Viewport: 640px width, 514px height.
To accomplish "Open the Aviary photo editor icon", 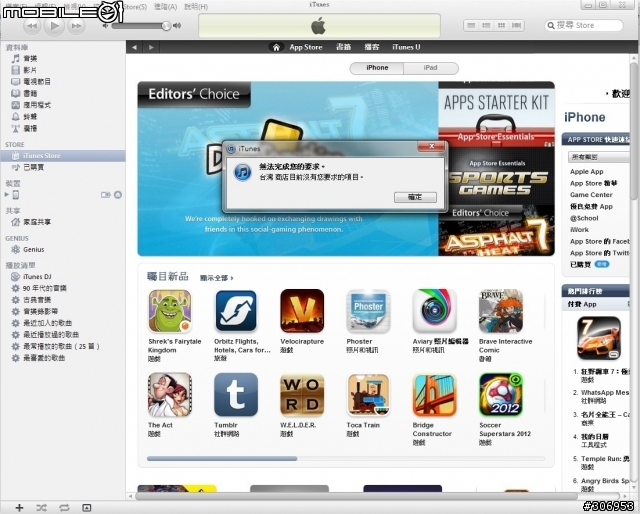I will [434, 311].
